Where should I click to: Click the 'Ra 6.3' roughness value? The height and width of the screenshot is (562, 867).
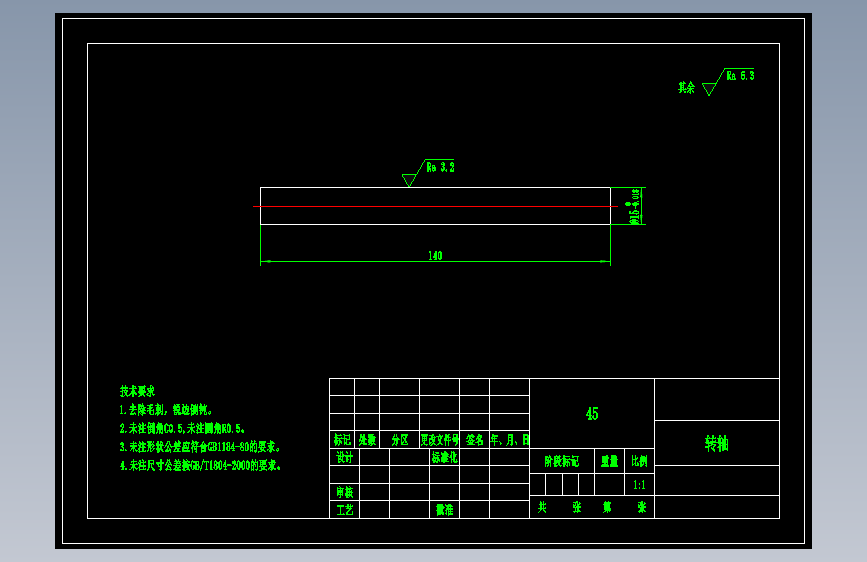(x=740, y=76)
